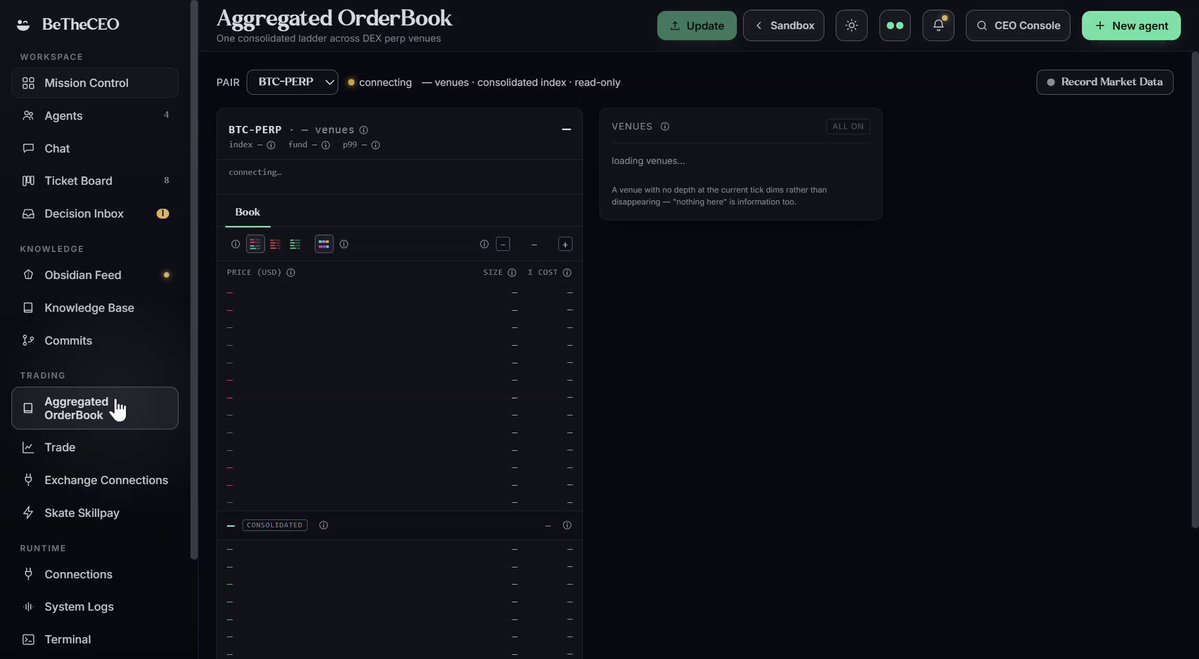Click the sidebar vertical scrollbar

[x=194, y=280]
